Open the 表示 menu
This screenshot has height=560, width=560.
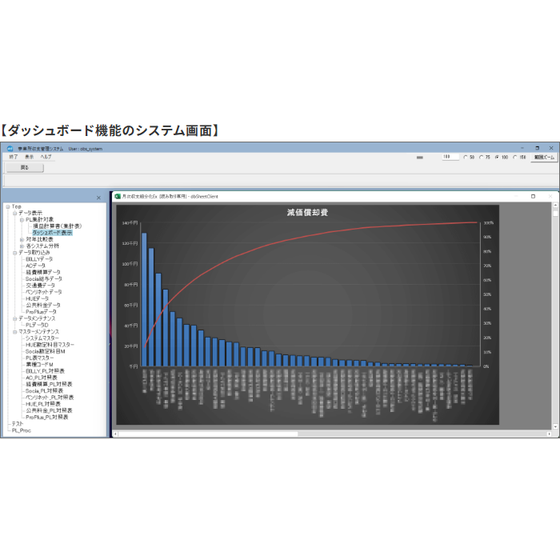pyautogui.click(x=29, y=157)
